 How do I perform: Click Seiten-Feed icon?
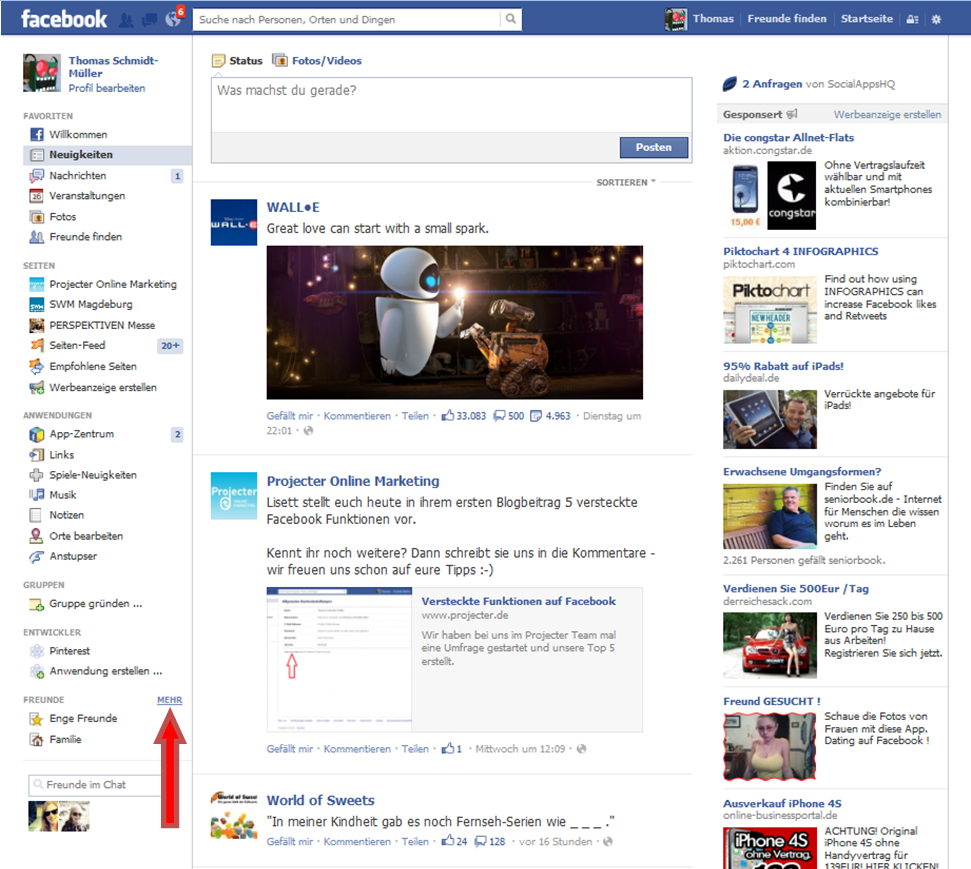tap(37, 346)
